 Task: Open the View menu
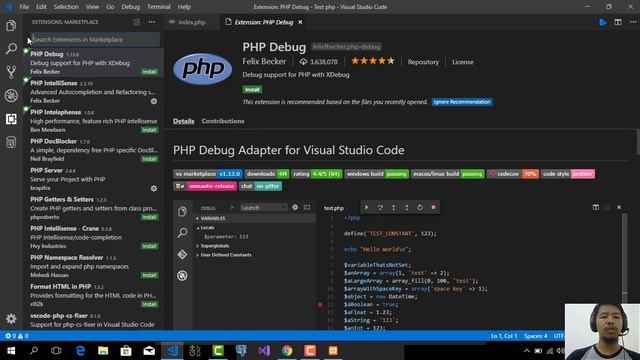92,7
